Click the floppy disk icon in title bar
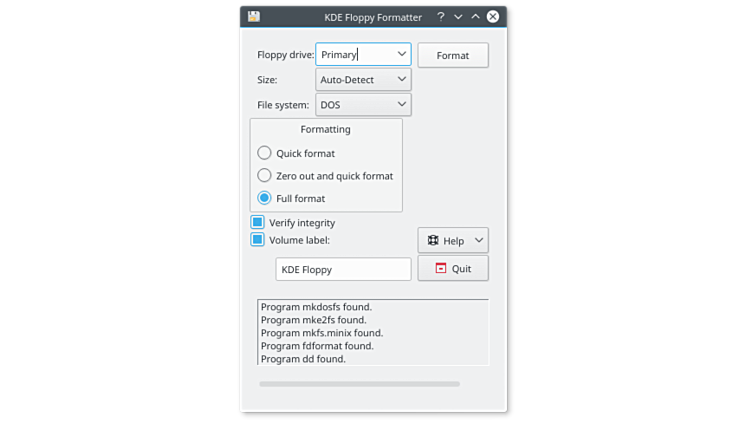The image size is (752, 423). [x=254, y=17]
